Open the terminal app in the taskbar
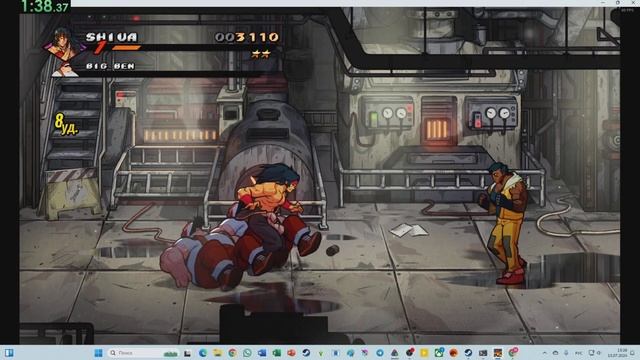Viewport: 640px width, 360px height. (483, 353)
